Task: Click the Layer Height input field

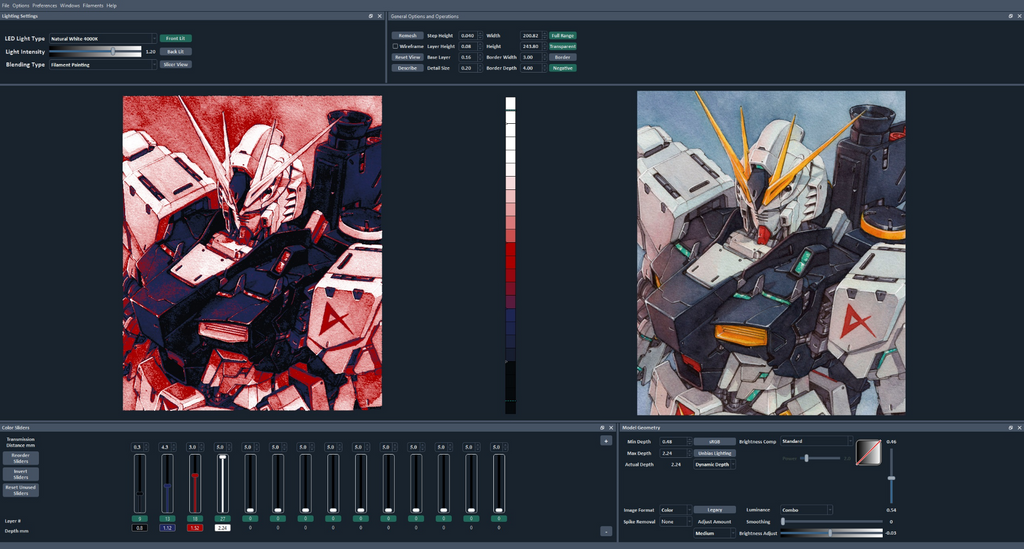Action: [x=470, y=46]
